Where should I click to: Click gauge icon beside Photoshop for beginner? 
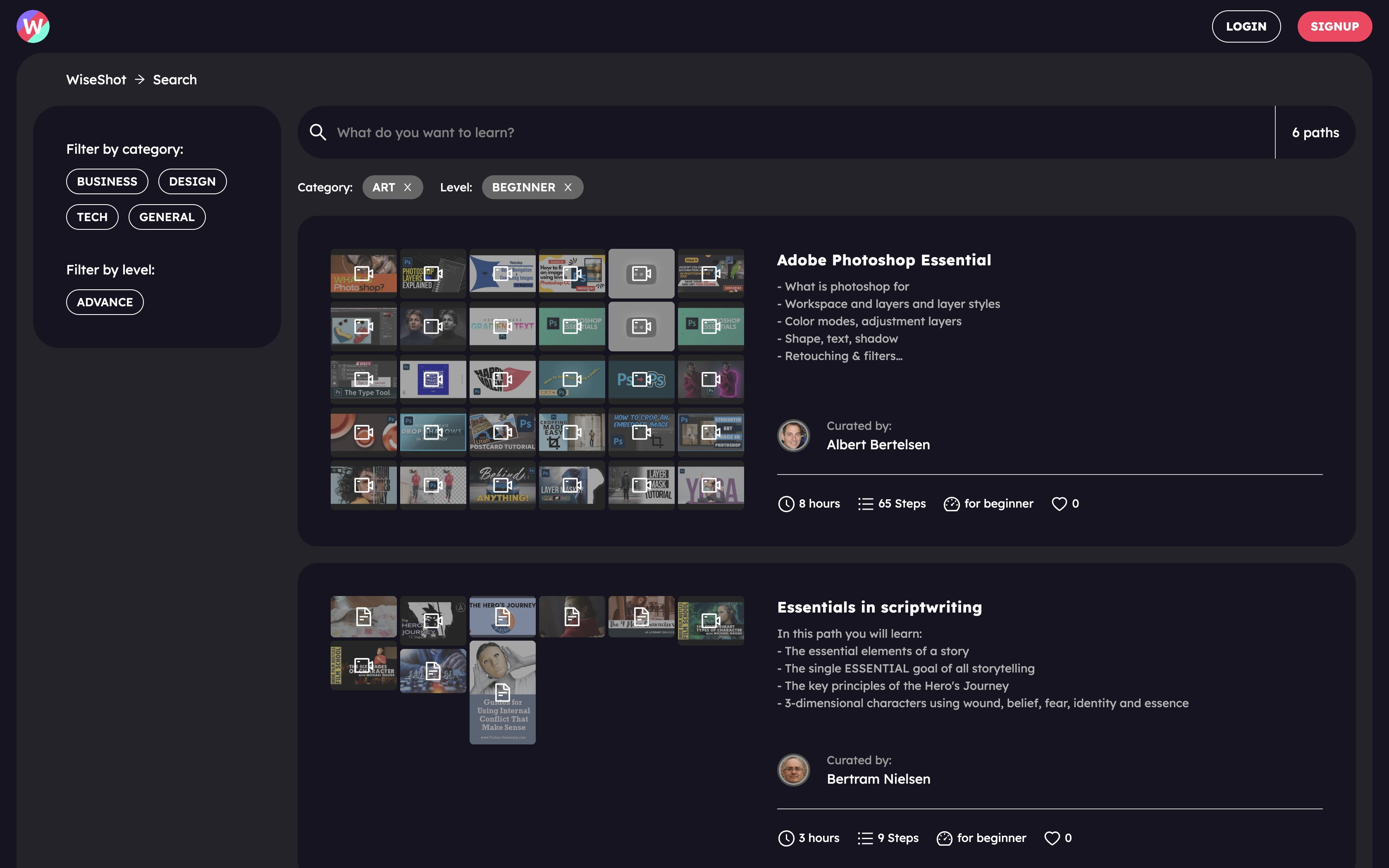[951, 503]
